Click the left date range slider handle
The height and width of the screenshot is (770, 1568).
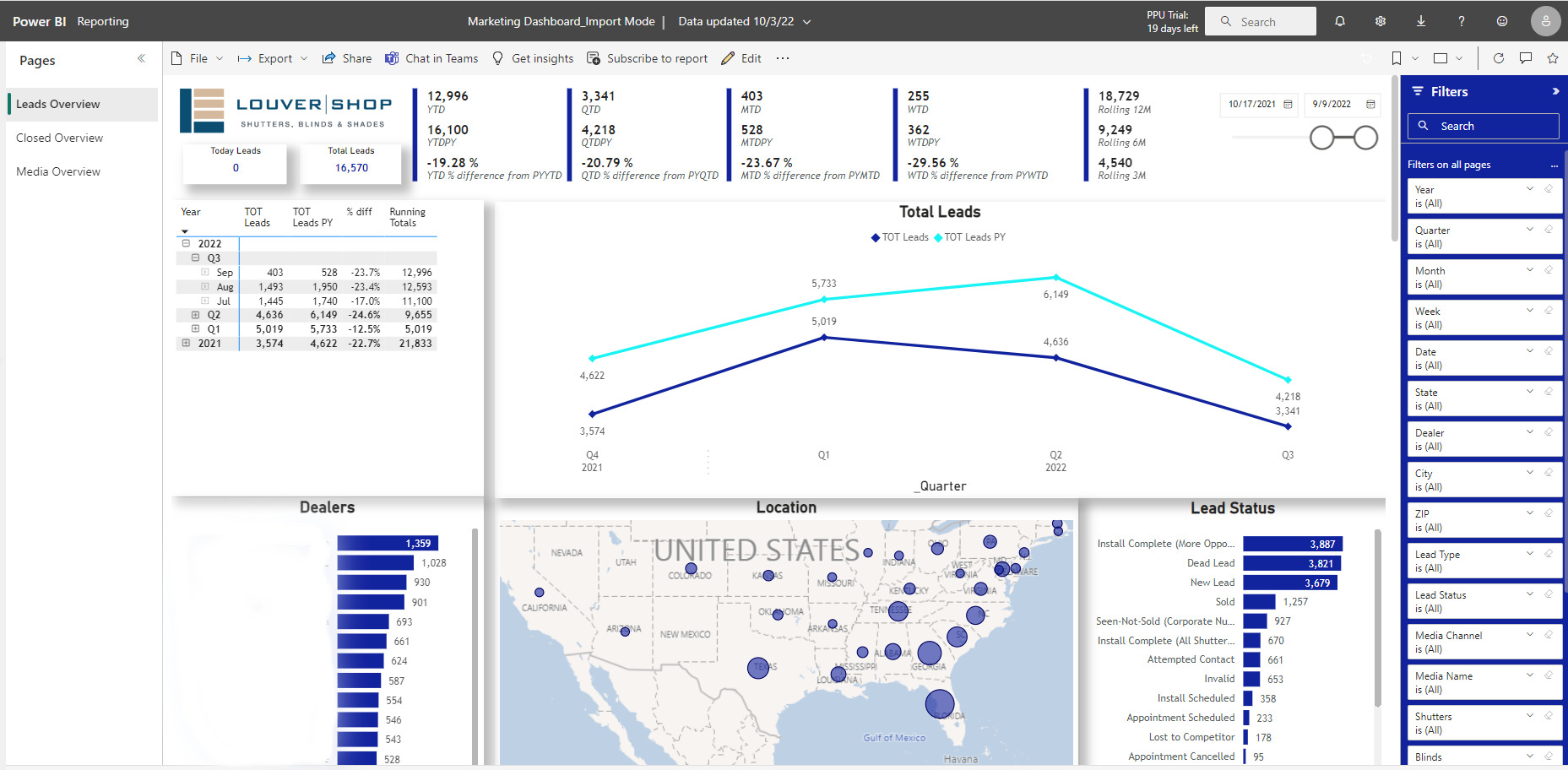1322,138
